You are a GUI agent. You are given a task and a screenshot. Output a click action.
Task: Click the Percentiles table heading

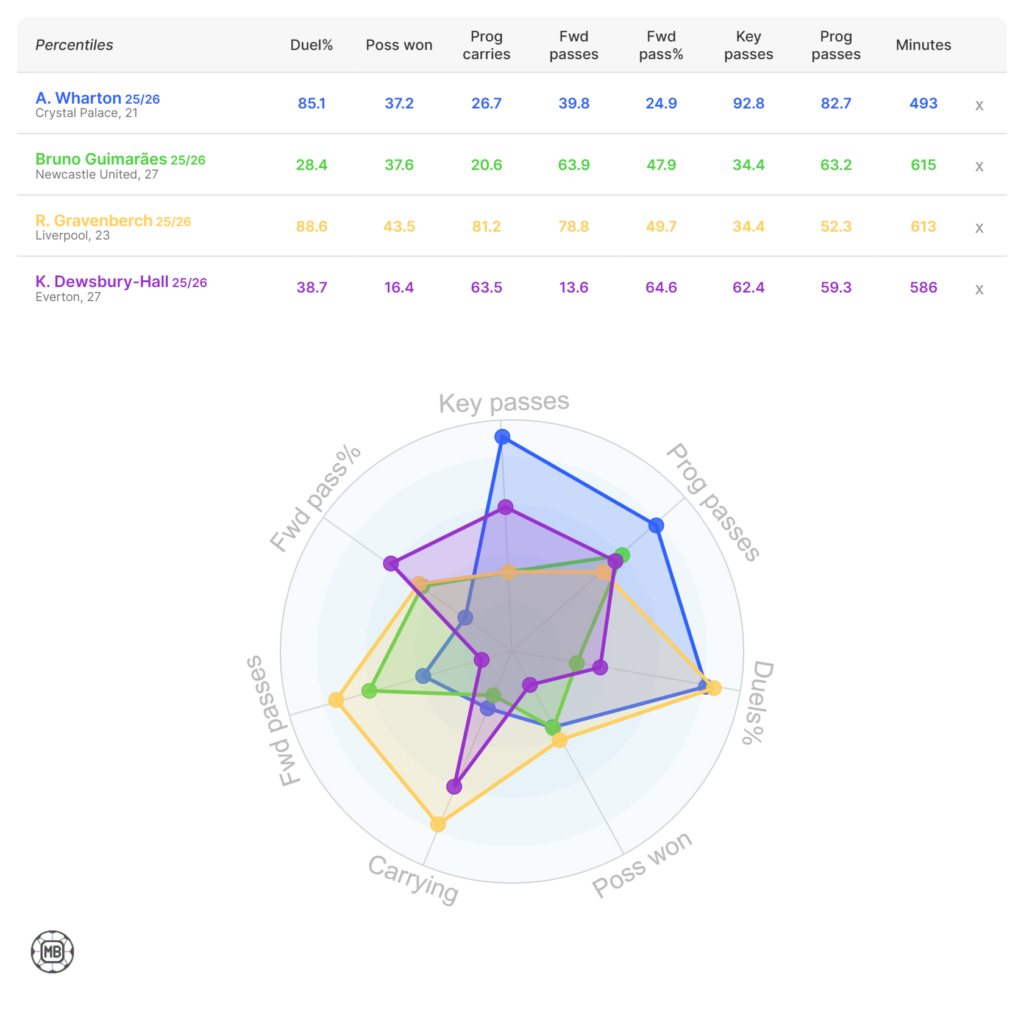(74, 45)
